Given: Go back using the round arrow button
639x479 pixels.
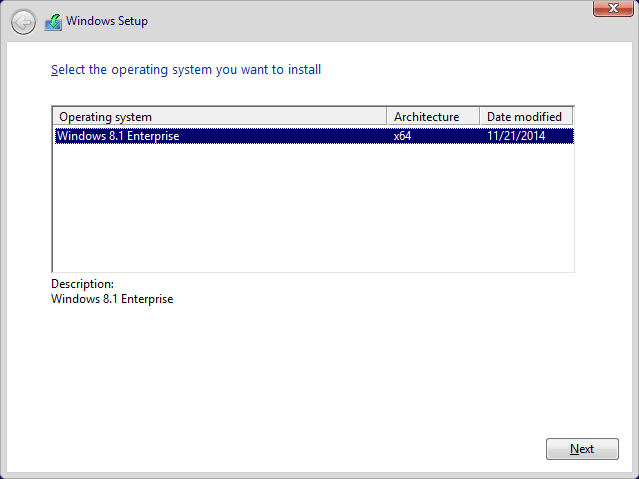Looking at the screenshot, I should pos(23,22).
